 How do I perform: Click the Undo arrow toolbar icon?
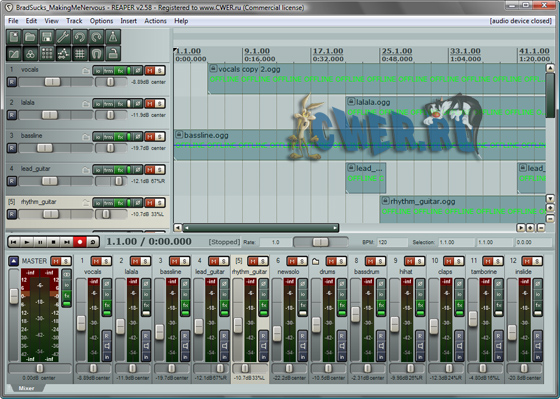tap(80, 37)
